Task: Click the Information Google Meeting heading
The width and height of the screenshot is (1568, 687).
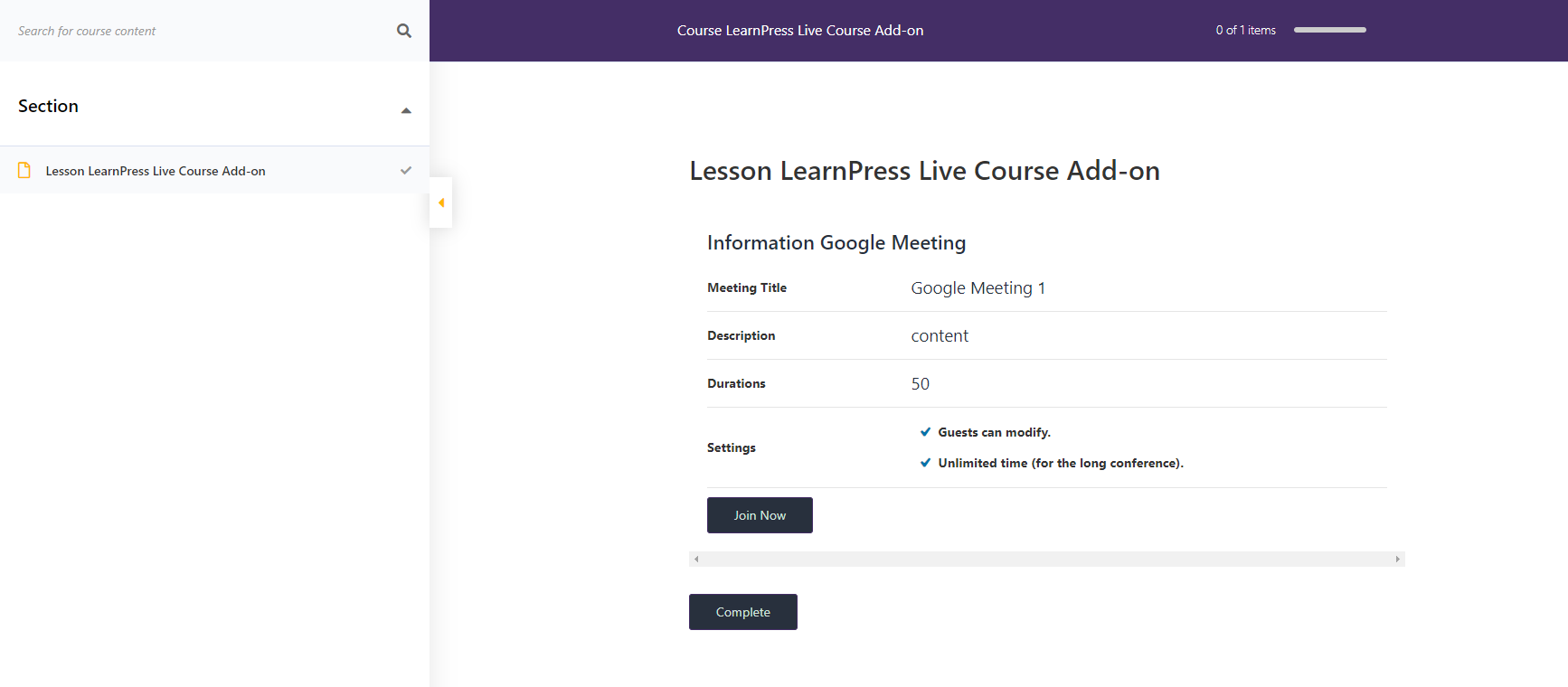Action: pos(836,242)
